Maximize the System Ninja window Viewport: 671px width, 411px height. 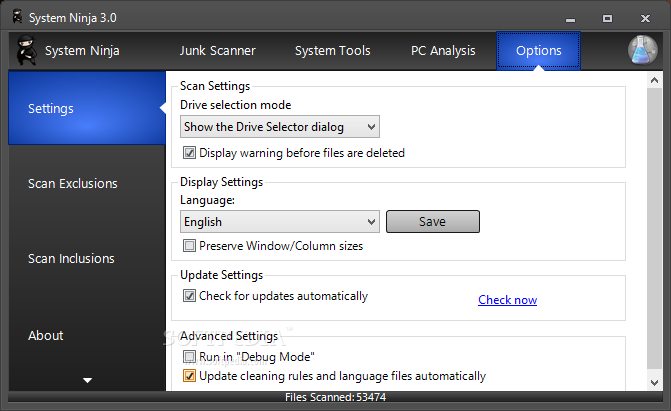607,18
